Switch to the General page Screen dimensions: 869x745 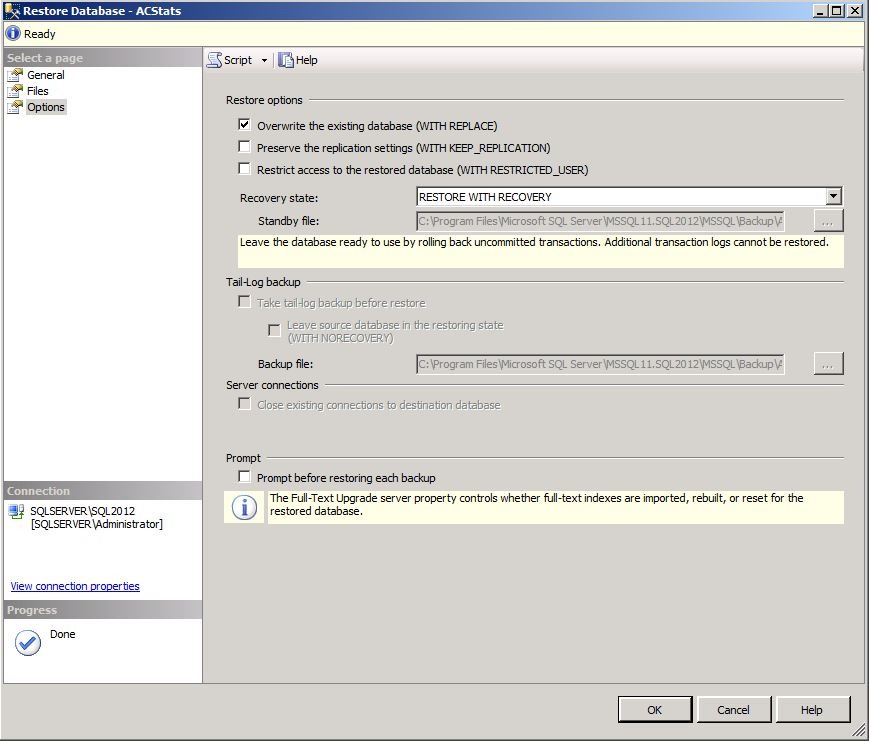[x=46, y=75]
